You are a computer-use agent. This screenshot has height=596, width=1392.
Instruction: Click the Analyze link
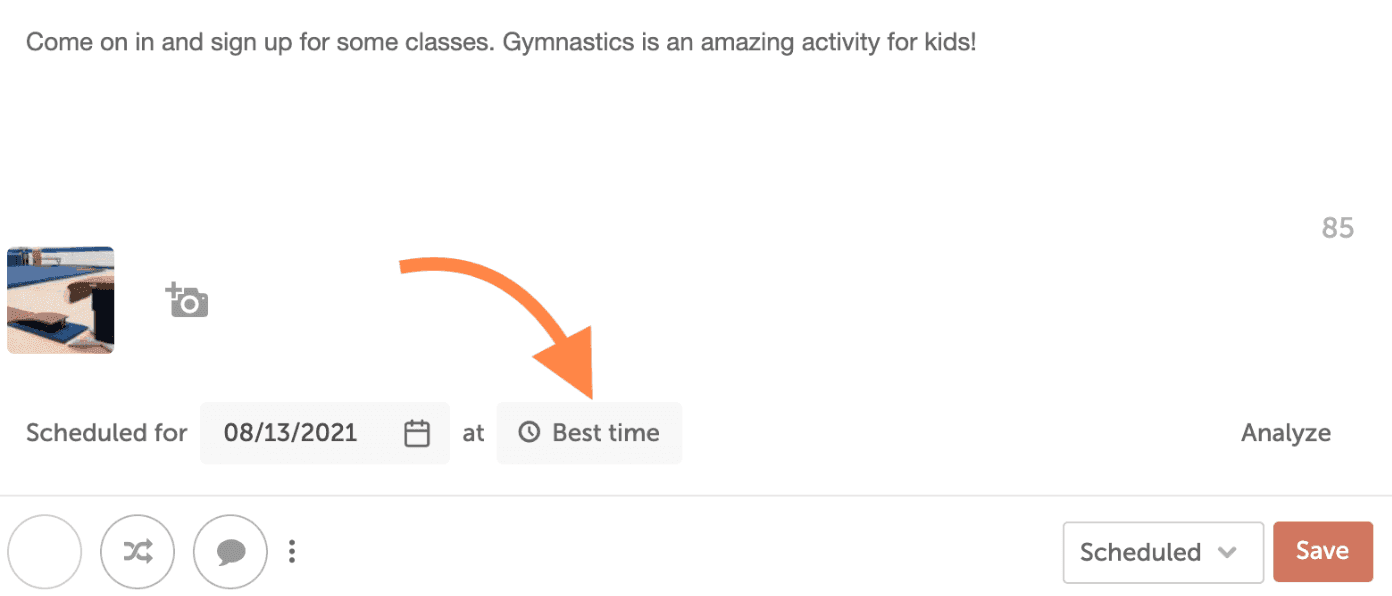point(1285,433)
